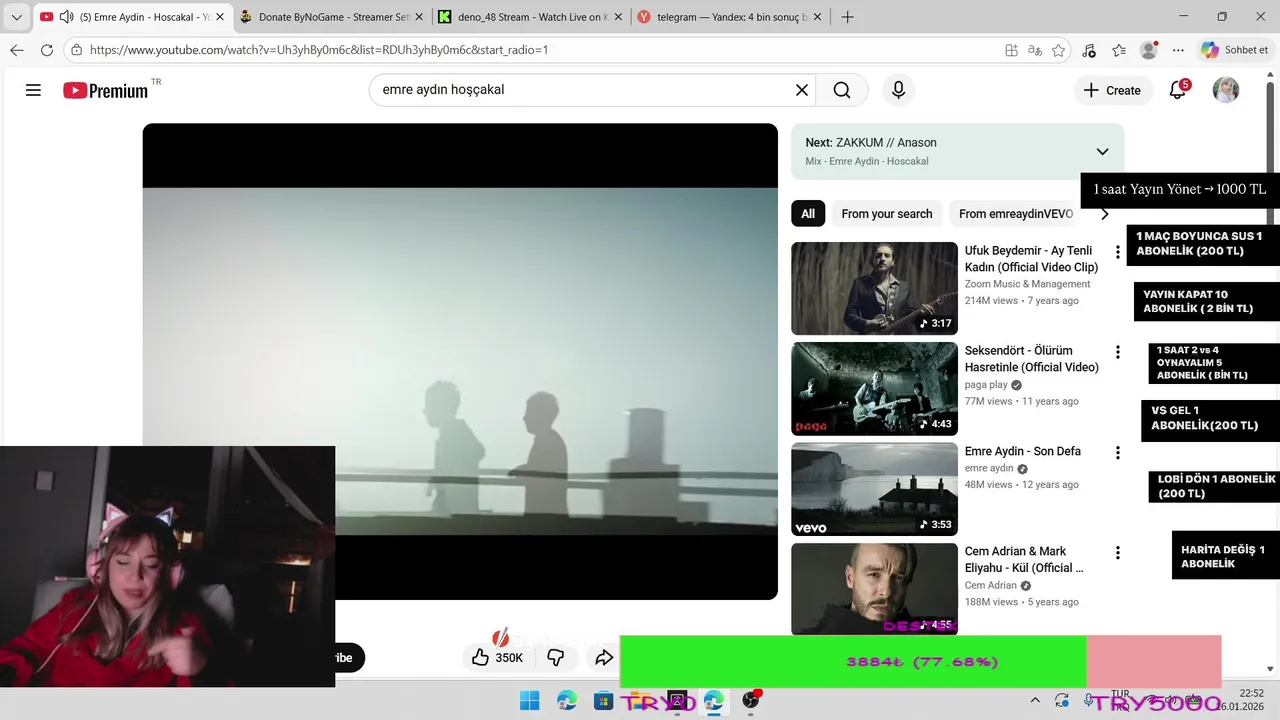Open Microsoft Store from taskbar
The height and width of the screenshot is (720, 1280).
(x=603, y=700)
